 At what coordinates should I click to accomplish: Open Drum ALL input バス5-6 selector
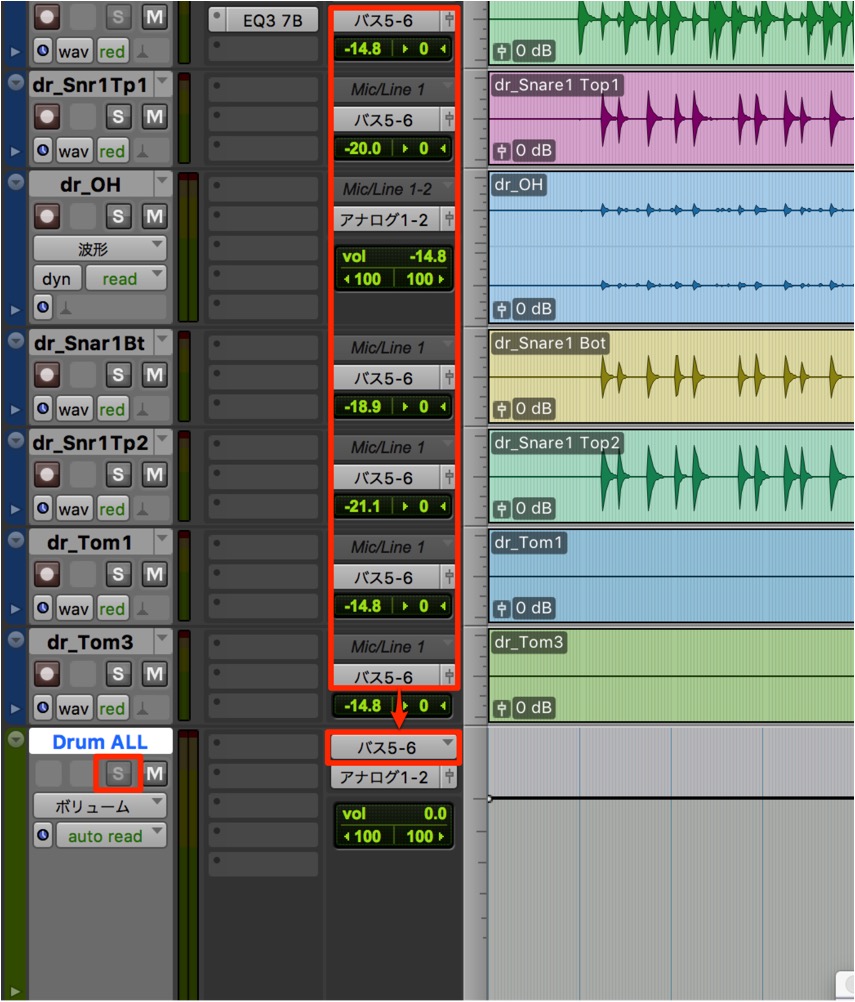(x=394, y=748)
